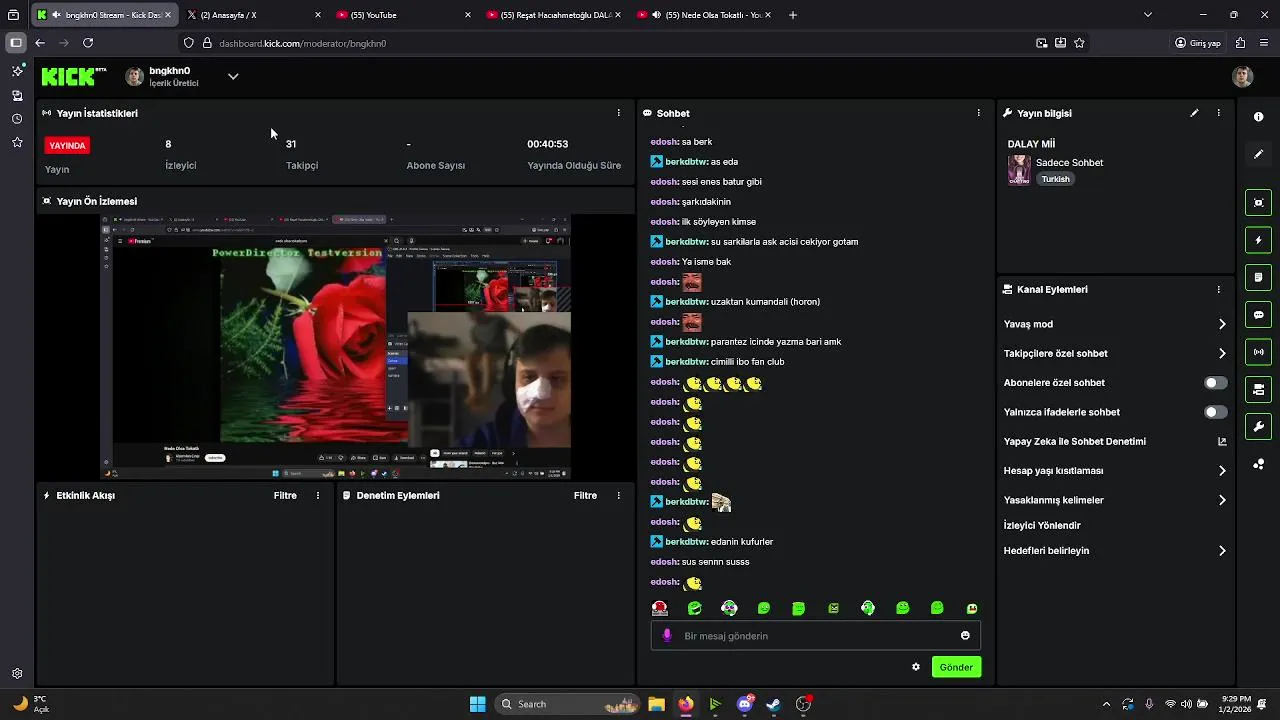1280x720 pixels.
Task: Open the Windows Start button
Action: tap(477, 704)
